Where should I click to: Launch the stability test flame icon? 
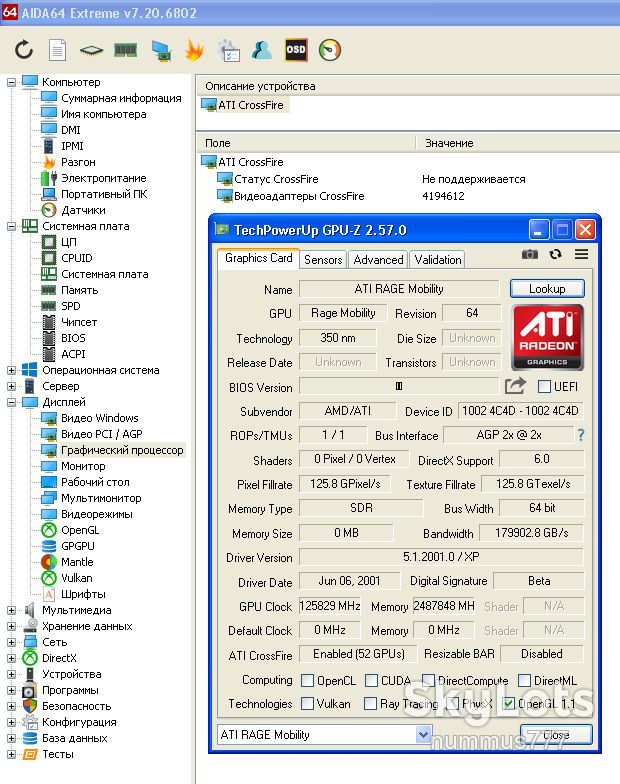[x=194, y=50]
